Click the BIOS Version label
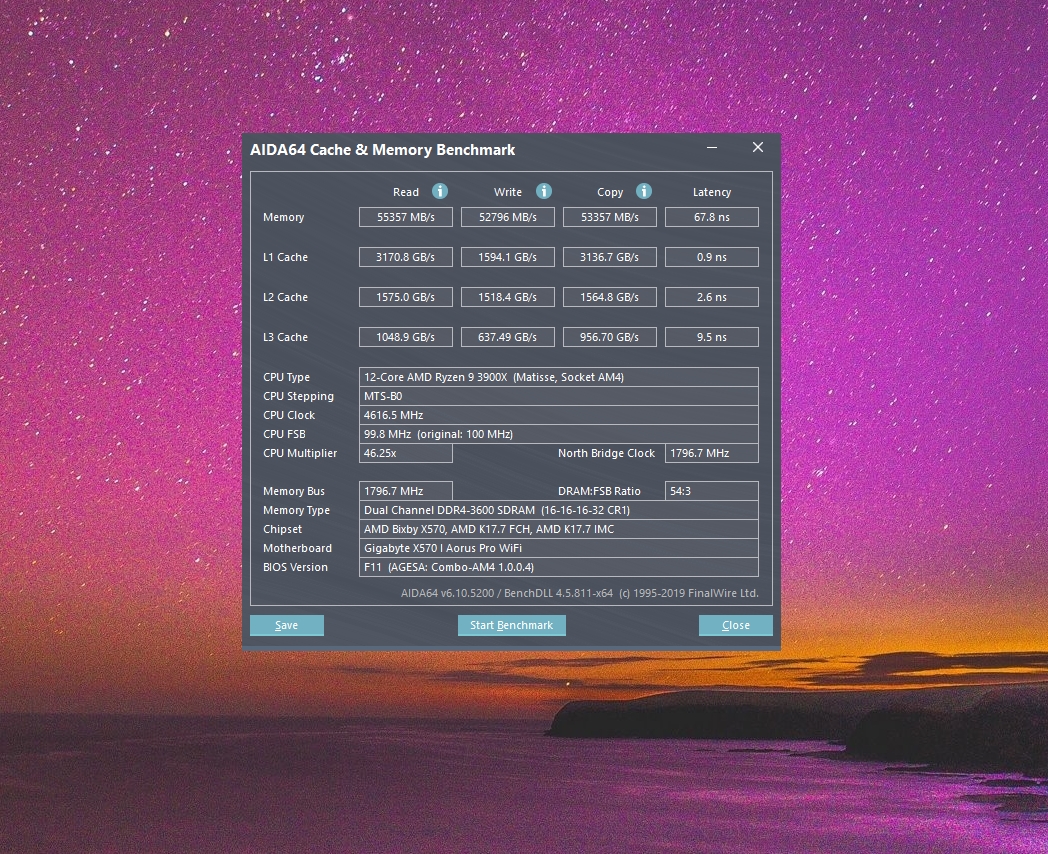 (295, 567)
